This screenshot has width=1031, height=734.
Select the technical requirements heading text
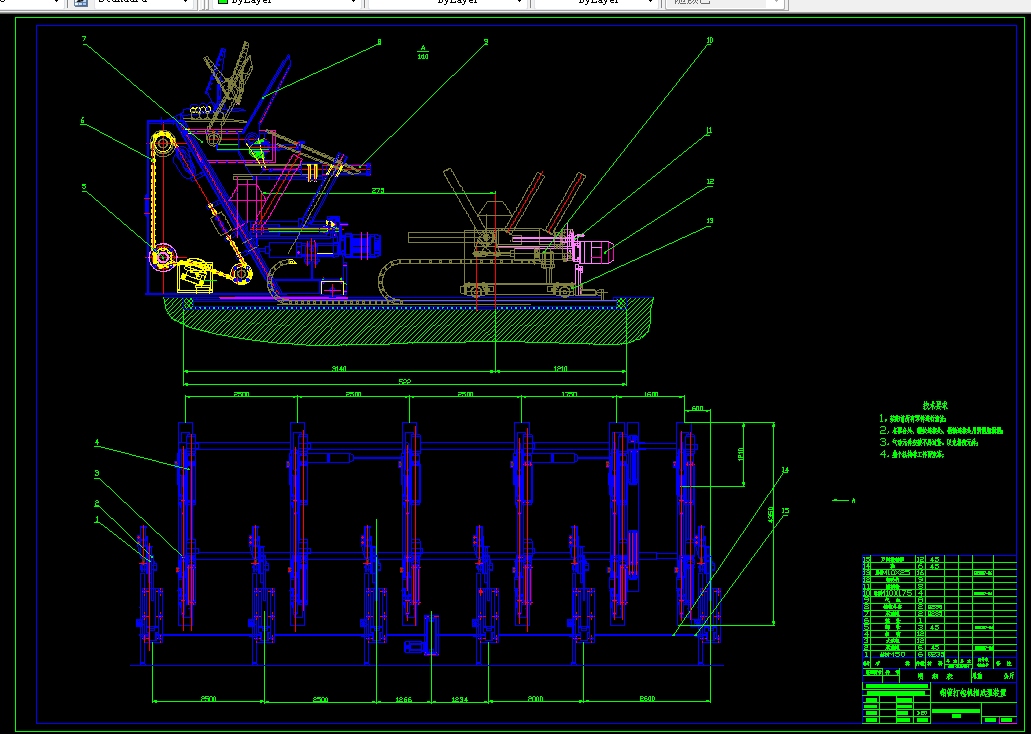pyautogui.click(x=935, y=405)
